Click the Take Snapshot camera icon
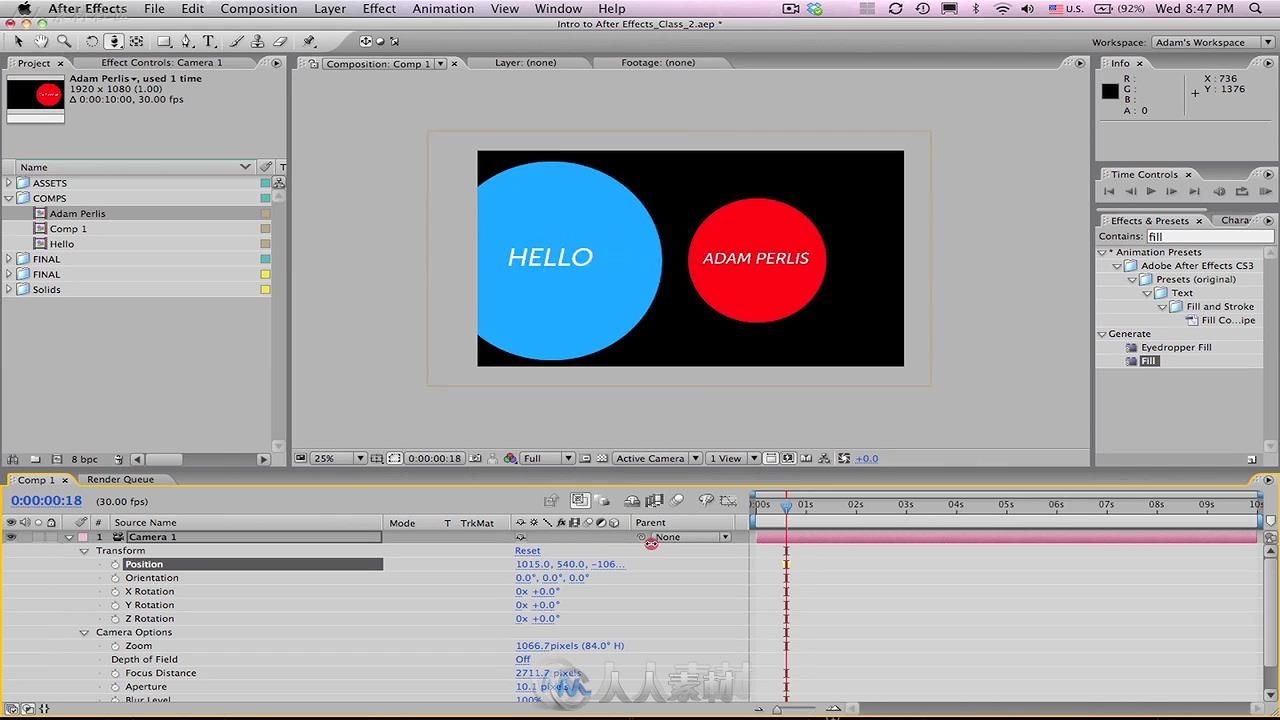Screen dimensions: 1280x720 475,458
